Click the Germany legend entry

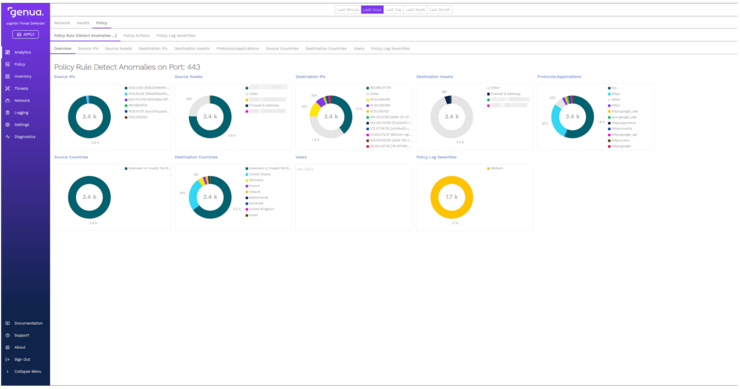[x=254, y=180]
